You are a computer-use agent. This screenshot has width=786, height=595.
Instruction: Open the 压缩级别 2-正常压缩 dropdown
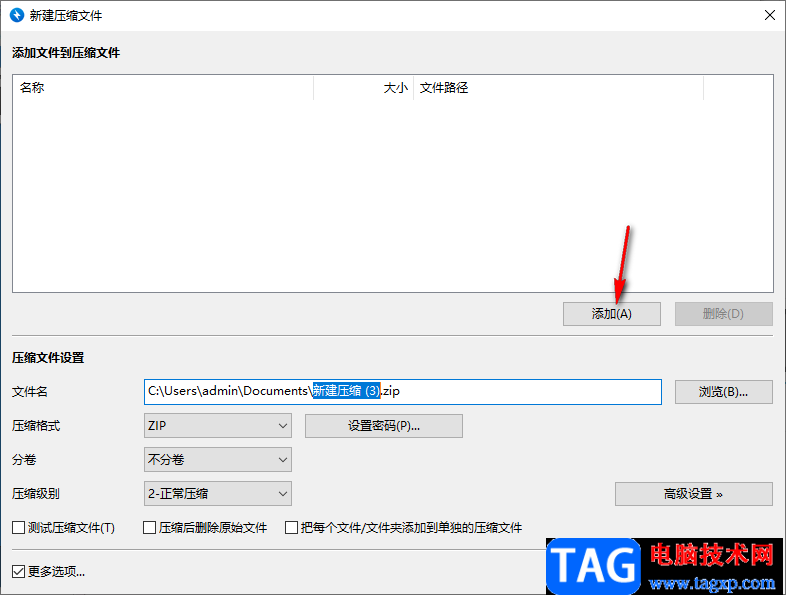218,494
